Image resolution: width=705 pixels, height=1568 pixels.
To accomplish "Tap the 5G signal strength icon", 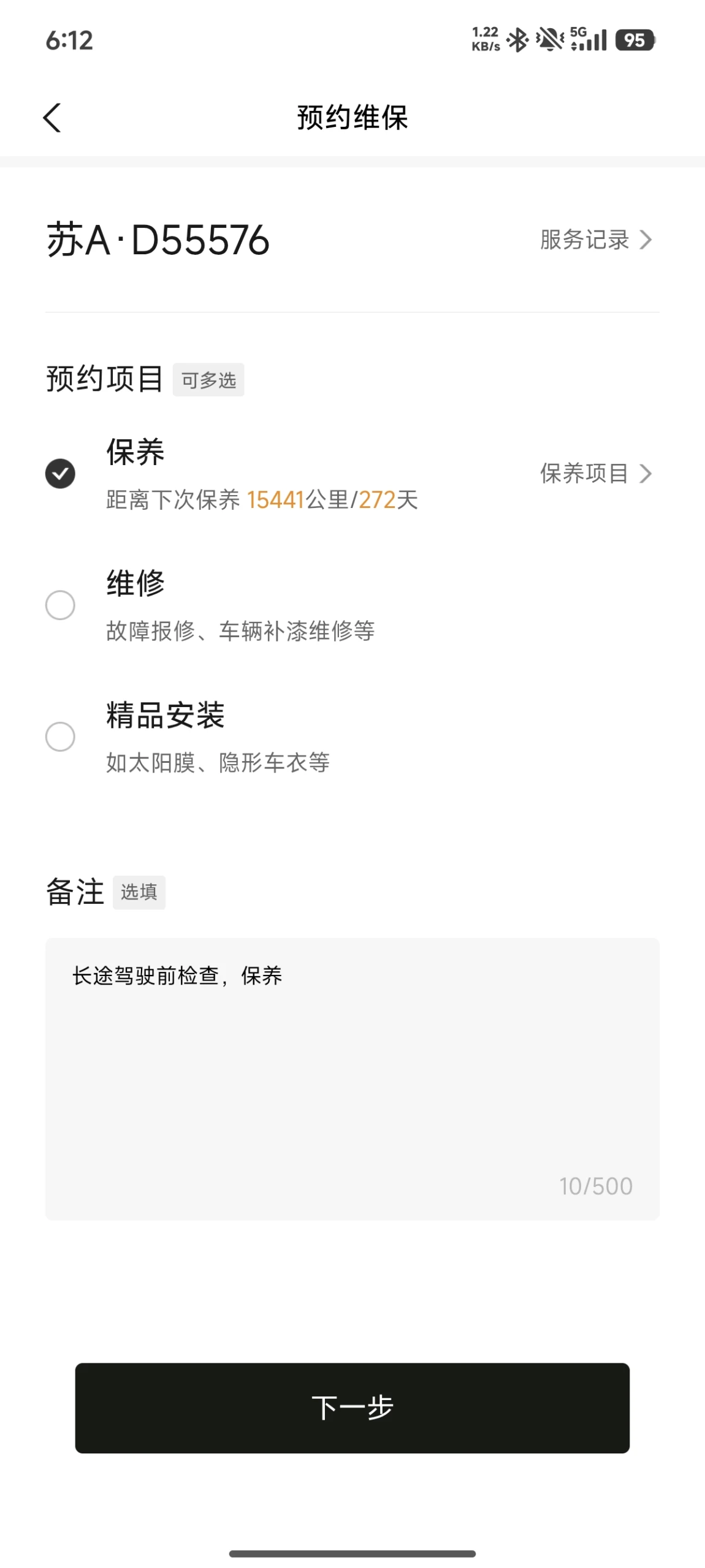I will (588, 39).
